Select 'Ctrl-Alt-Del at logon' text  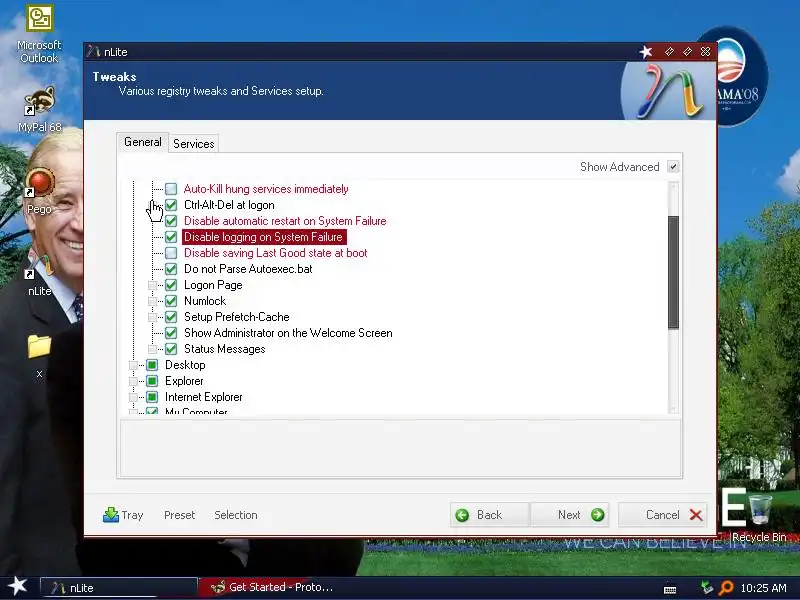pos(229,205)
